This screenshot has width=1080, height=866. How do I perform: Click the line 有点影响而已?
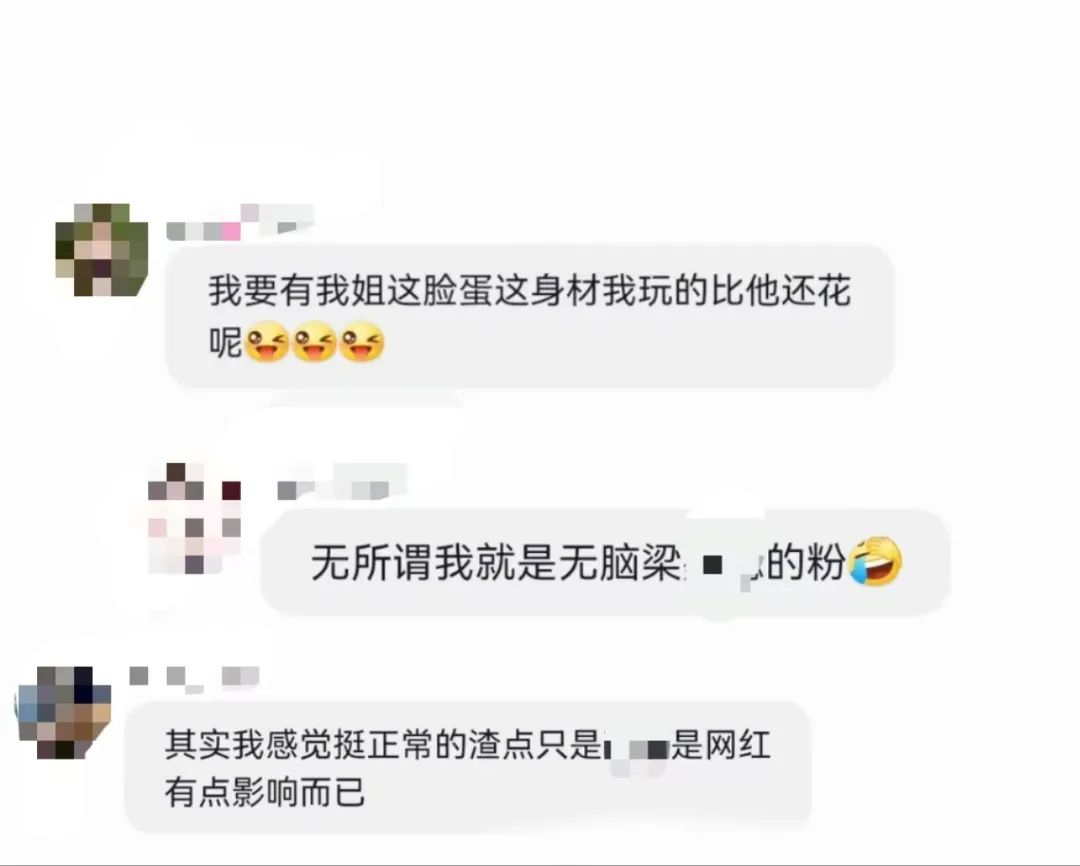point(264,792)
